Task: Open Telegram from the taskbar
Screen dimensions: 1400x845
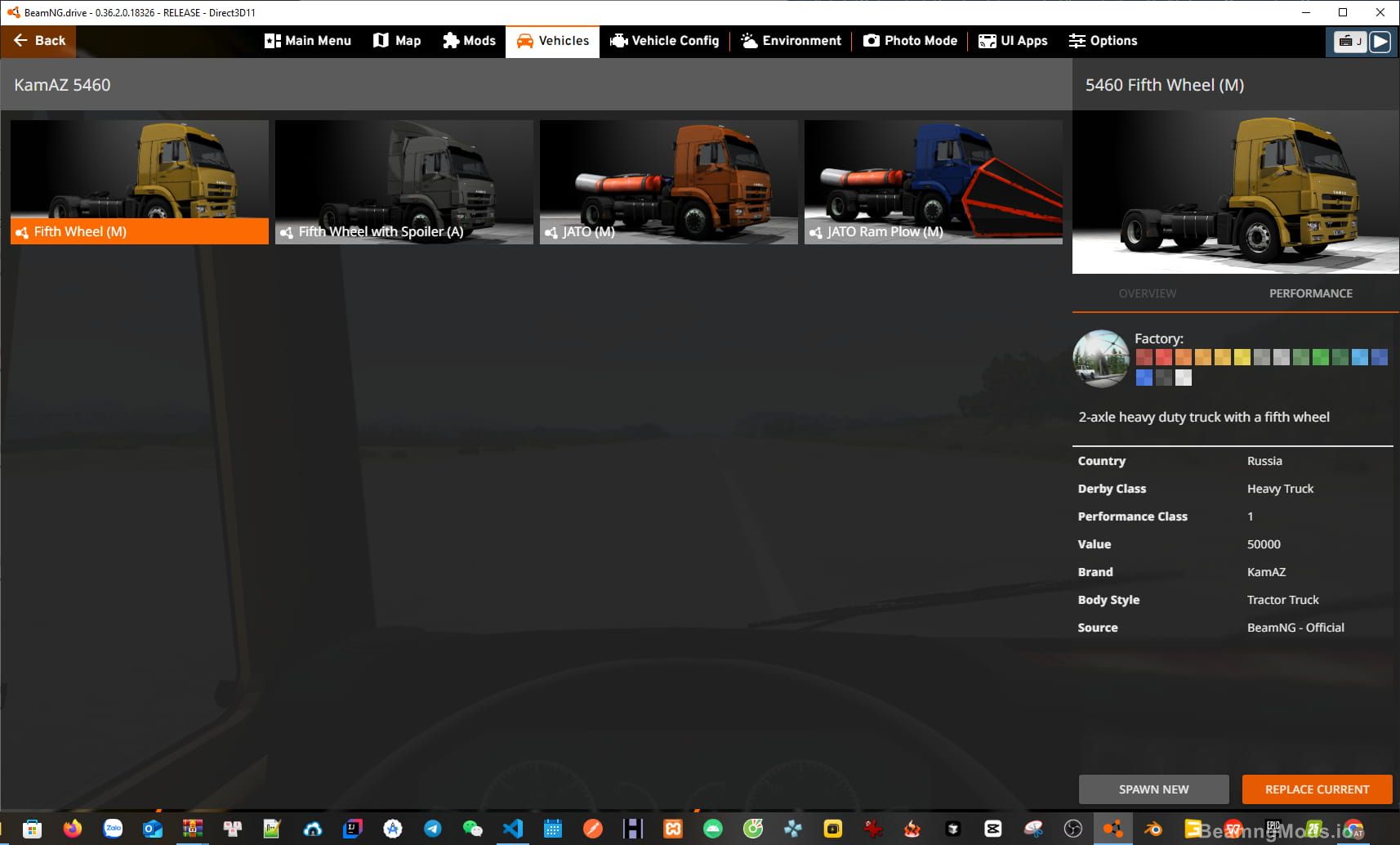Action: tap(433, 829)
